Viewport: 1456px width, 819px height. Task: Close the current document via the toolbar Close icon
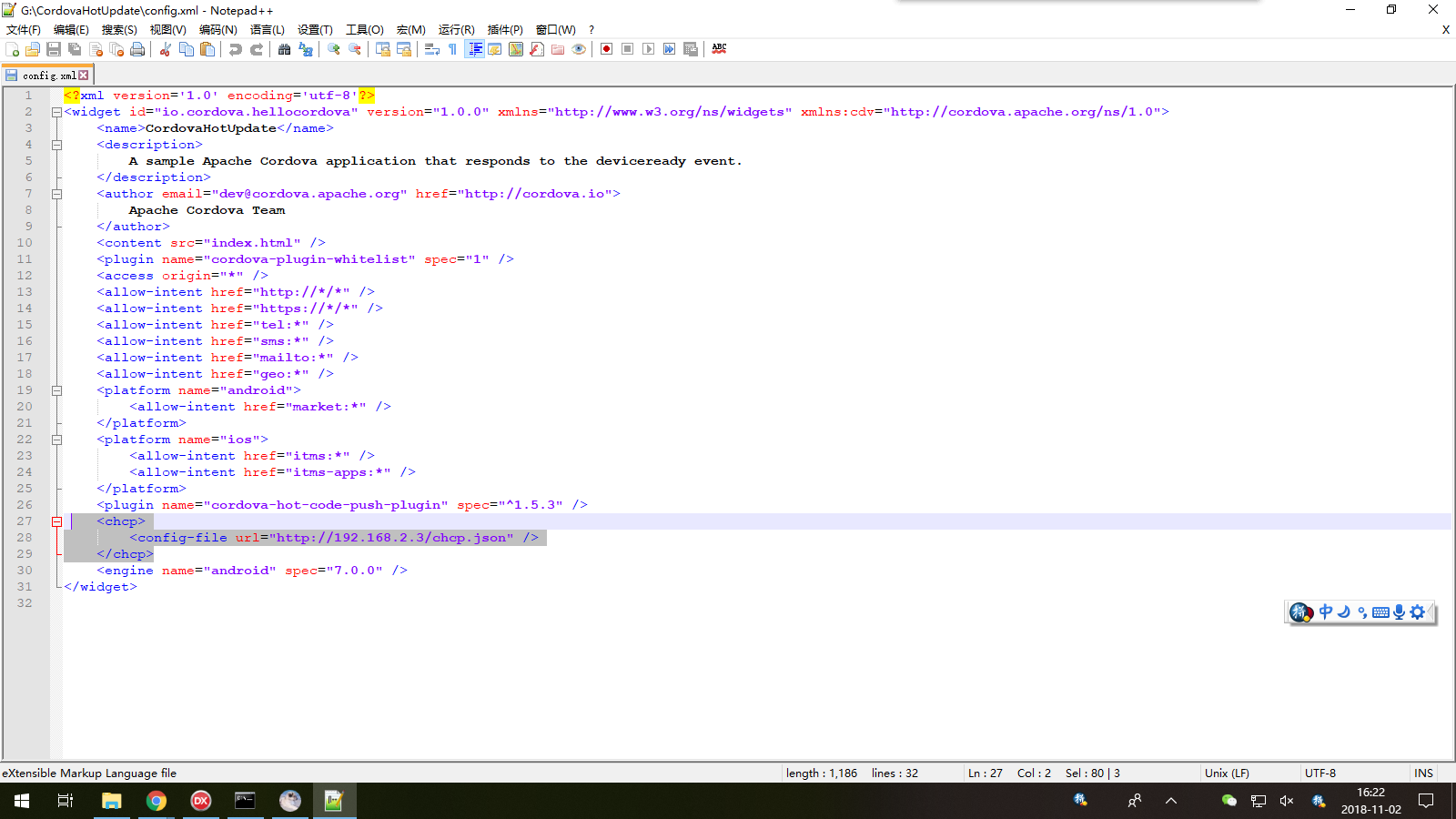tap(96, 49)
